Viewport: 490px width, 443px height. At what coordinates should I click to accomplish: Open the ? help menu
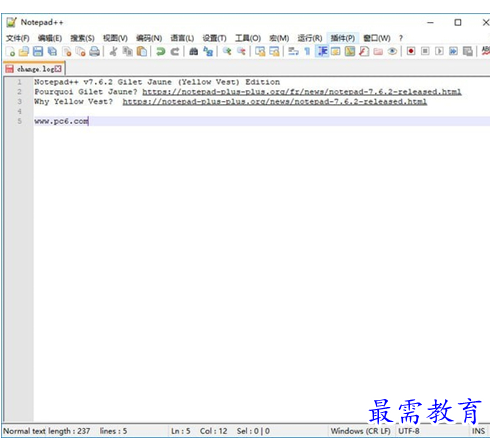(x=401, y=38)
